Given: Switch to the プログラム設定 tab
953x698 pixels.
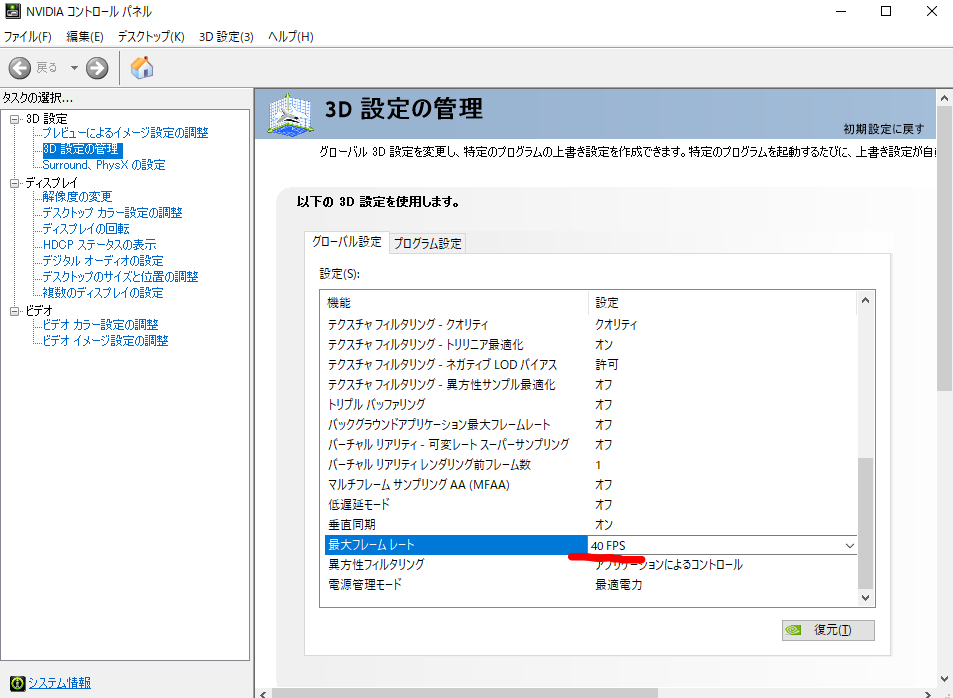Looking at the screenshot, I should [x=428, y=244].
